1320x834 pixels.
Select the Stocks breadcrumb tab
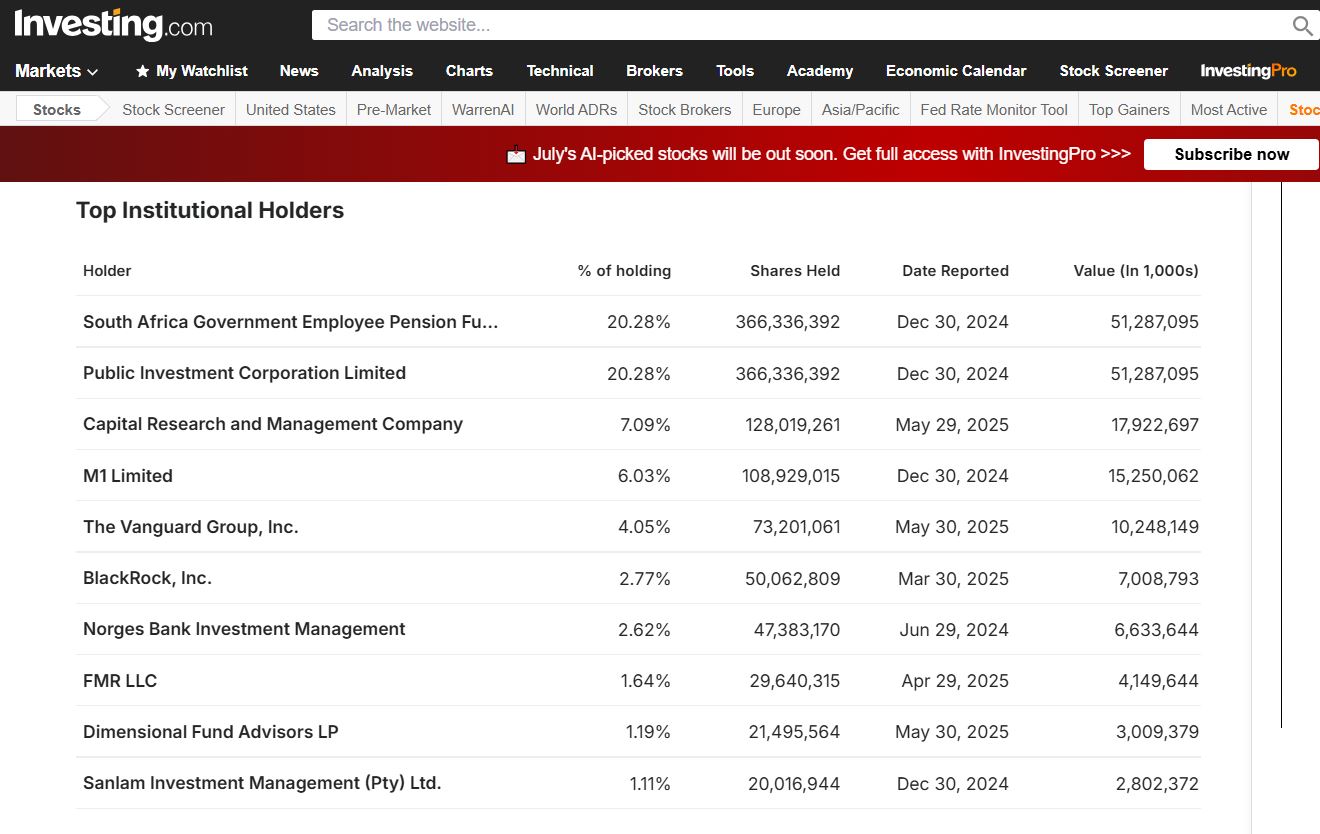pos(57,110)
